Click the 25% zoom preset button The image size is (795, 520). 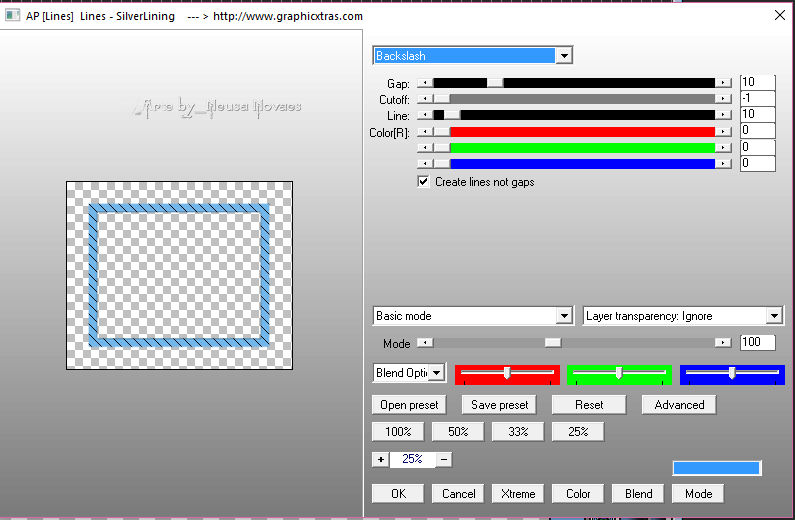tap(578, 432)
